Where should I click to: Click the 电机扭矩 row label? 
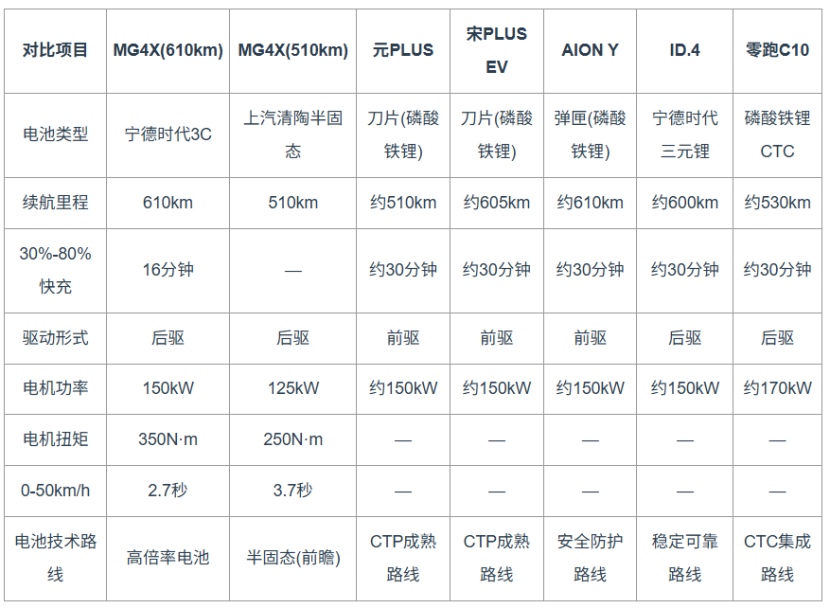(55, 439)
